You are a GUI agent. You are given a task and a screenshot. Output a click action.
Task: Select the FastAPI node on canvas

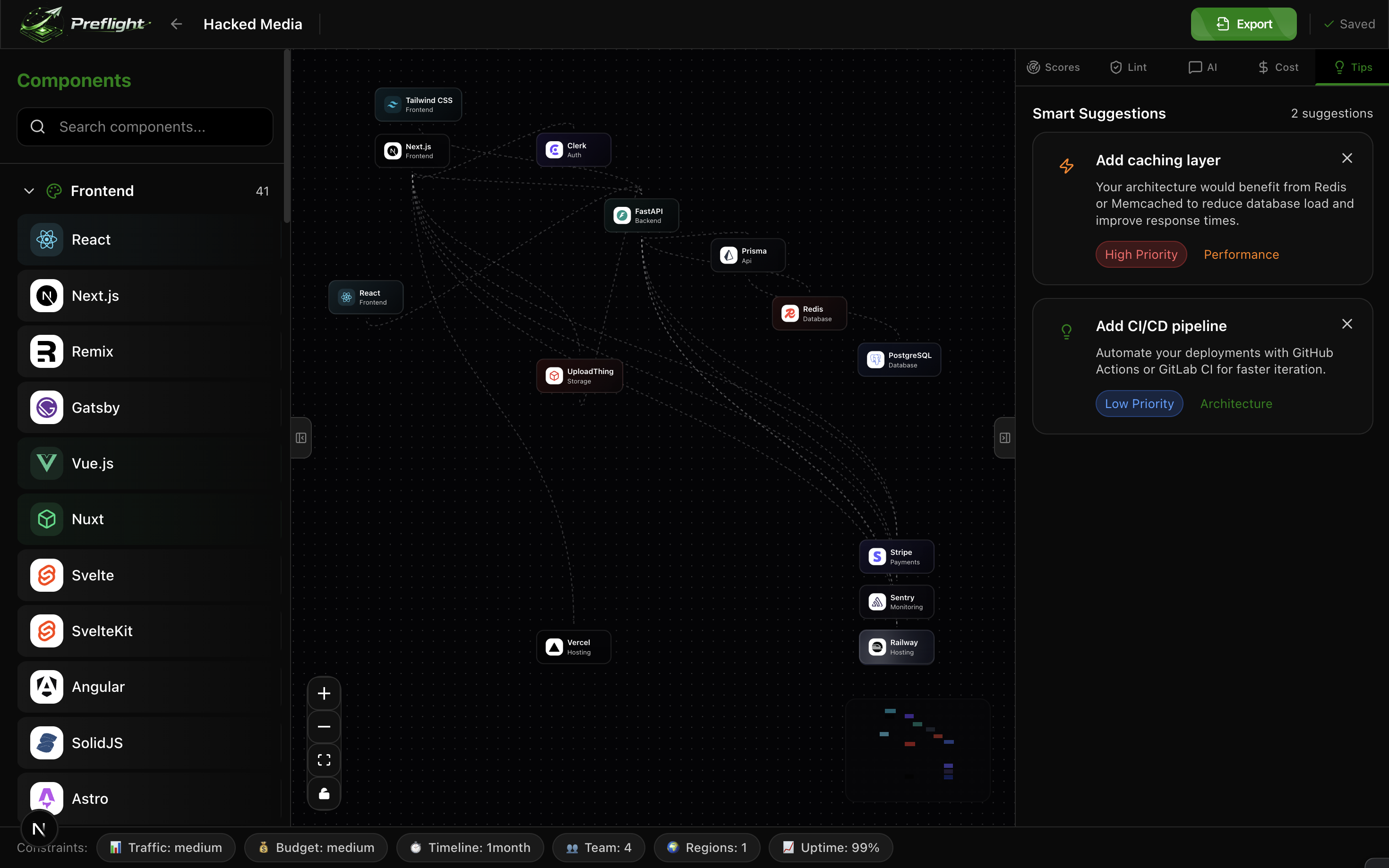point(642,216)
